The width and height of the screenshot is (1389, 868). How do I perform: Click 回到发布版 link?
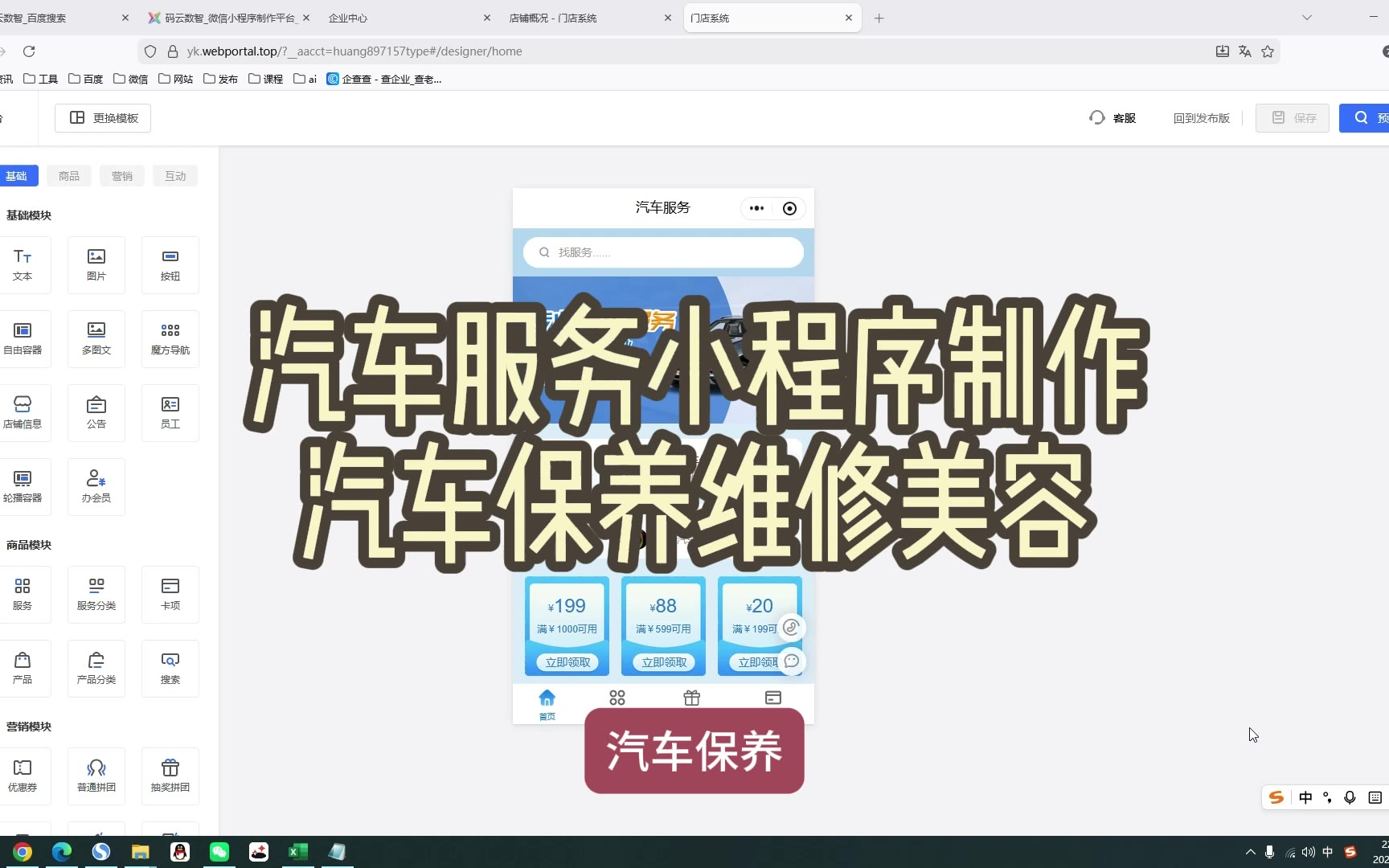click(1201, 118)
